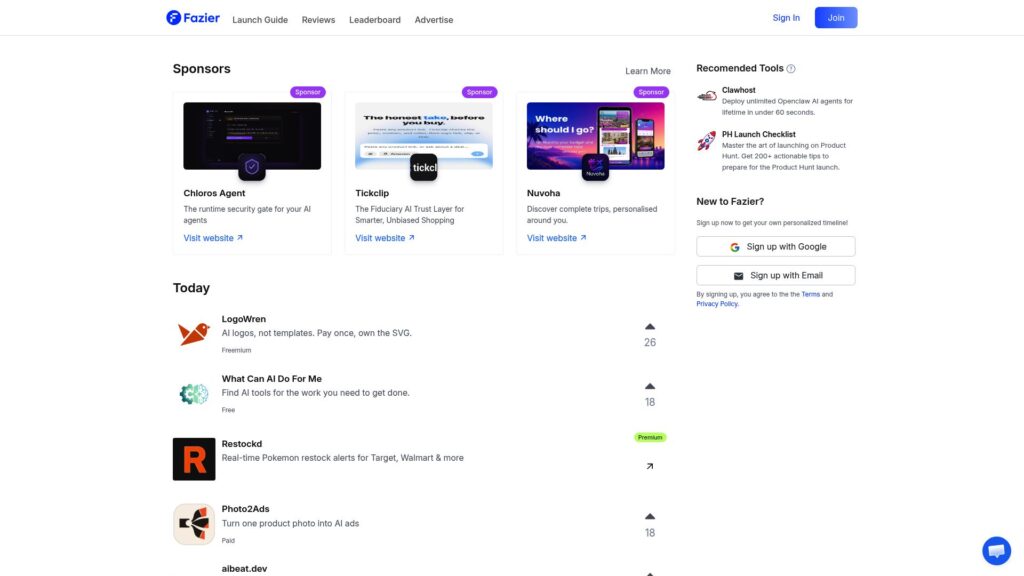Open PH Launch Checklist title
Image resolution: width=1024 pixels, height=576 pixels.
(758, 135)
